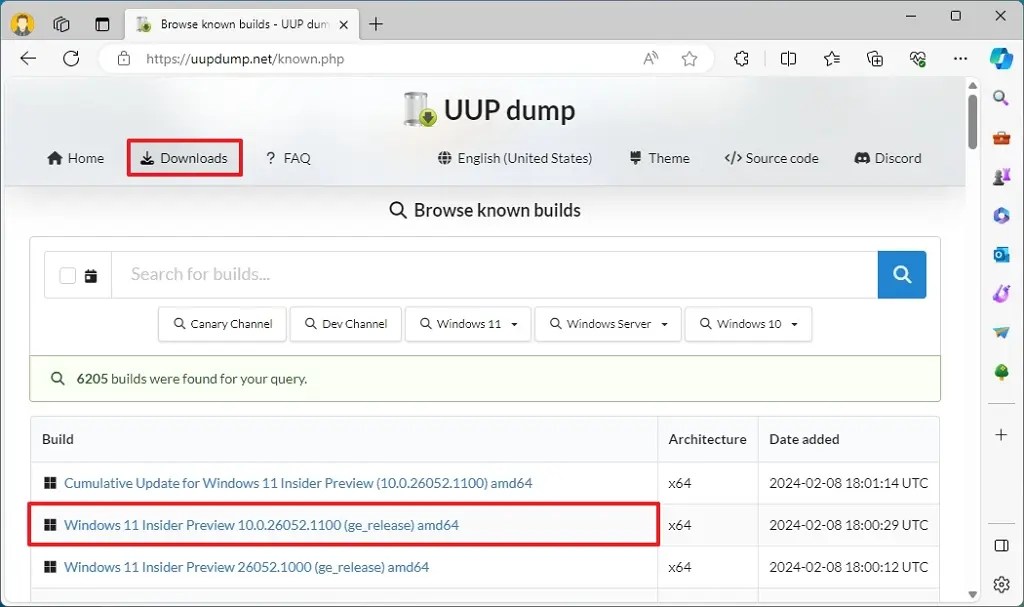Filter by Dev Channel
This screenshot has width=1024, height=607.
tap(345, 324)
